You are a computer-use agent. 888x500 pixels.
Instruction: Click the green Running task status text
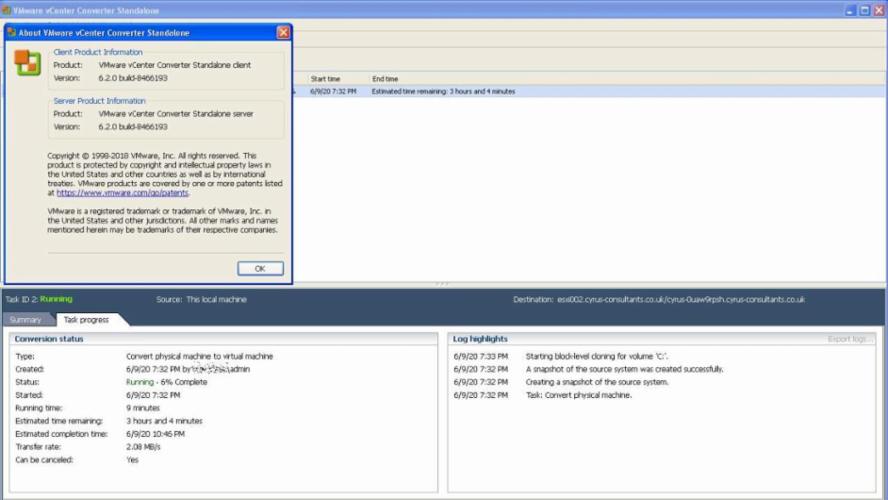(56, 299)
